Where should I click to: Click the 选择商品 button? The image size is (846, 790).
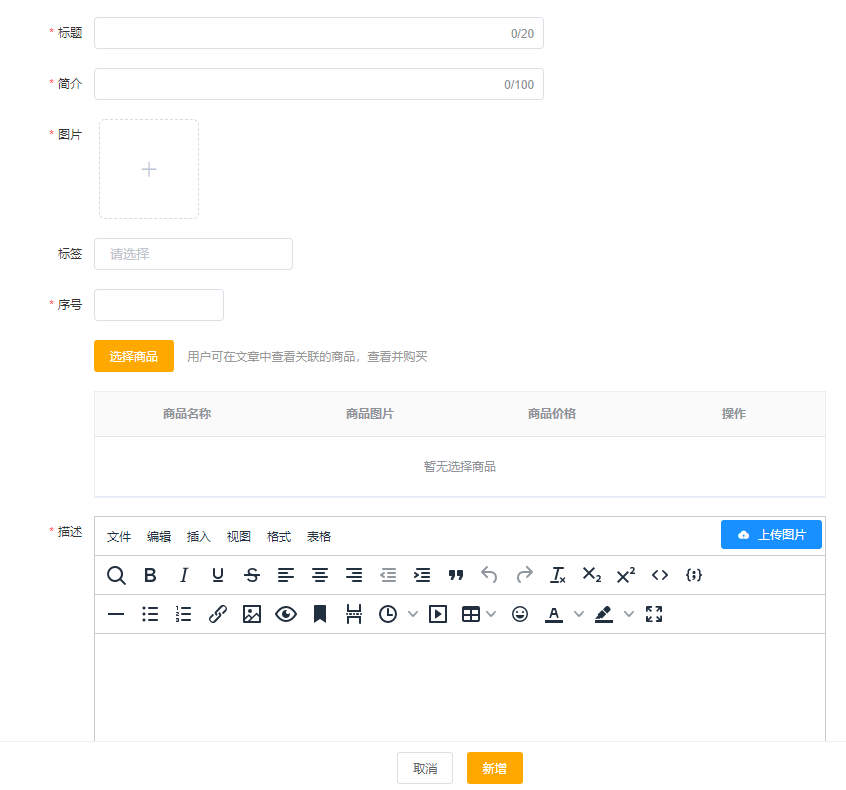pyautogui.click(x=134, y=356)
